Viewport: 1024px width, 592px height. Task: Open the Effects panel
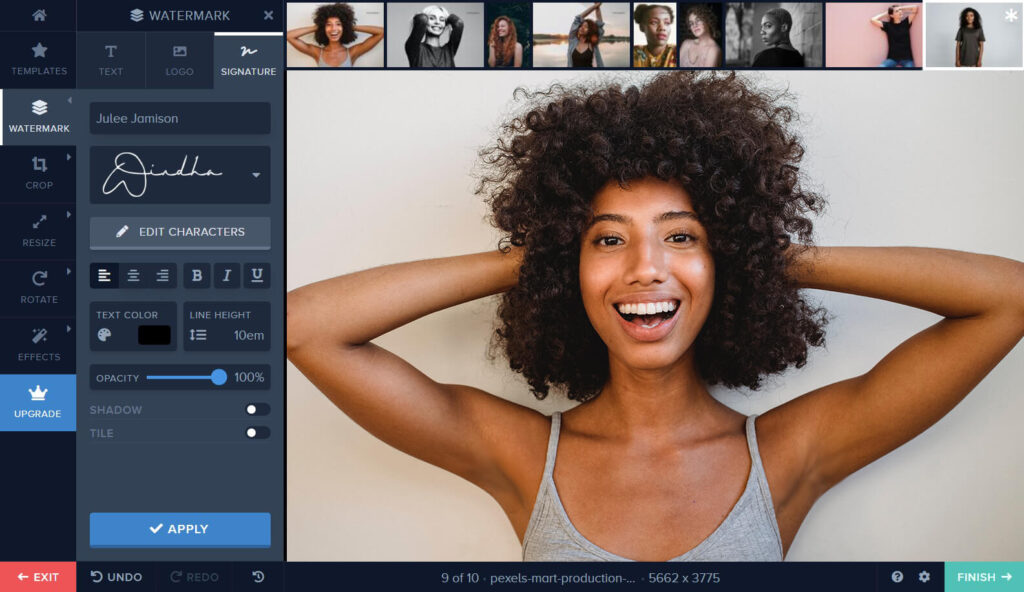[38, 344]
